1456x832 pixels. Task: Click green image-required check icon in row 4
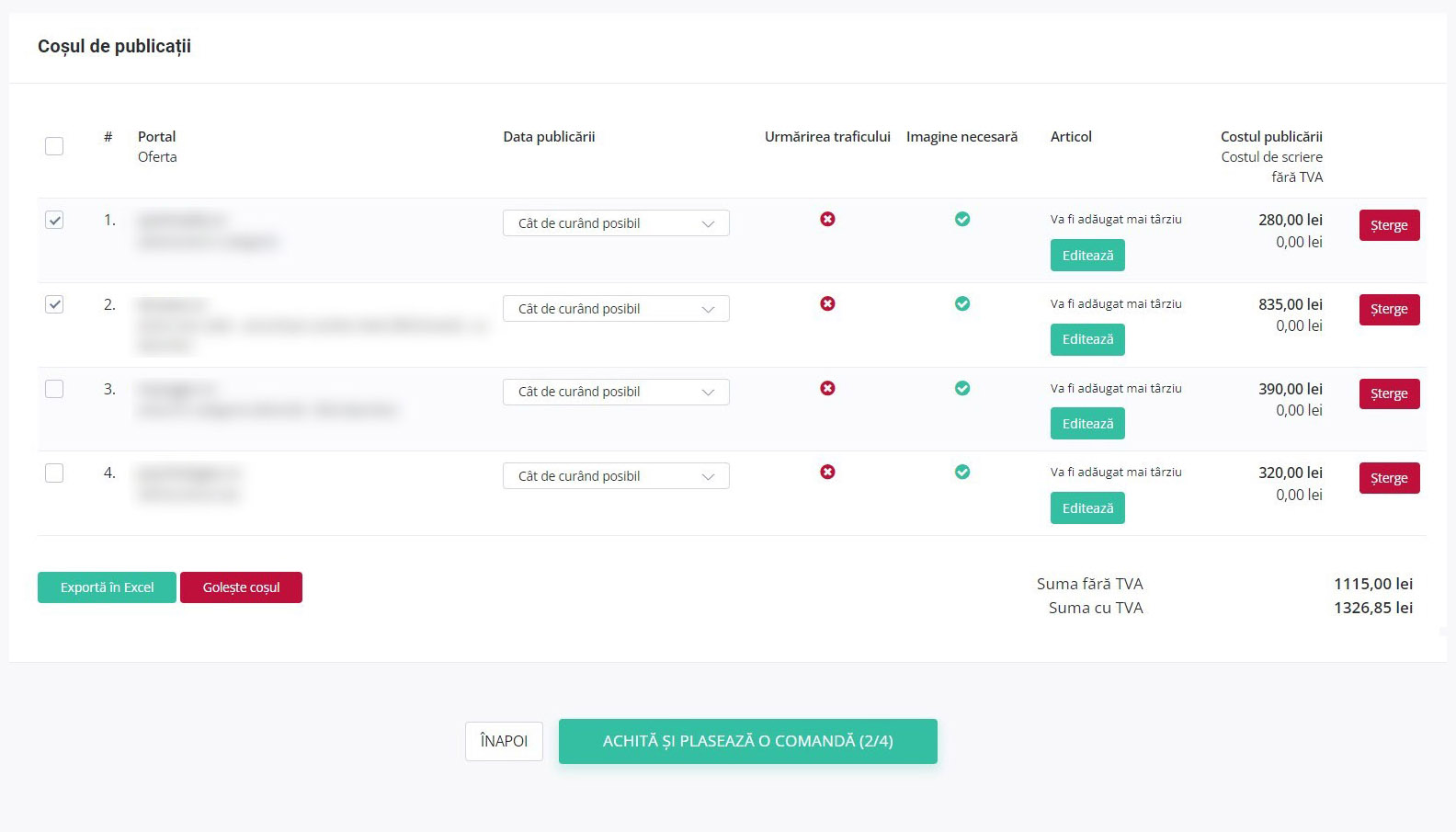962,472
